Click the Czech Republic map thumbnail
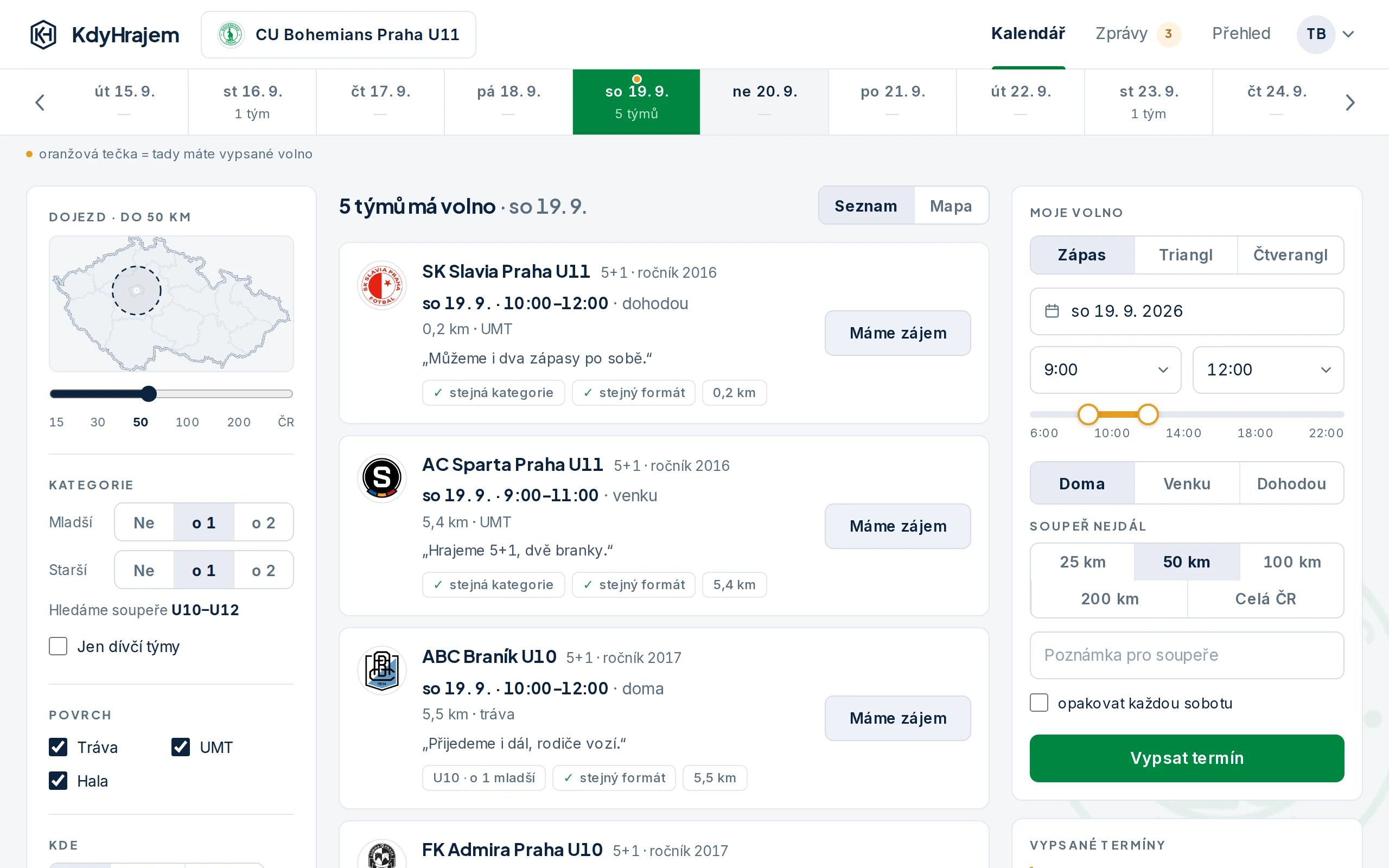Viewport: 1389px width, 868px height. (171, 303)
